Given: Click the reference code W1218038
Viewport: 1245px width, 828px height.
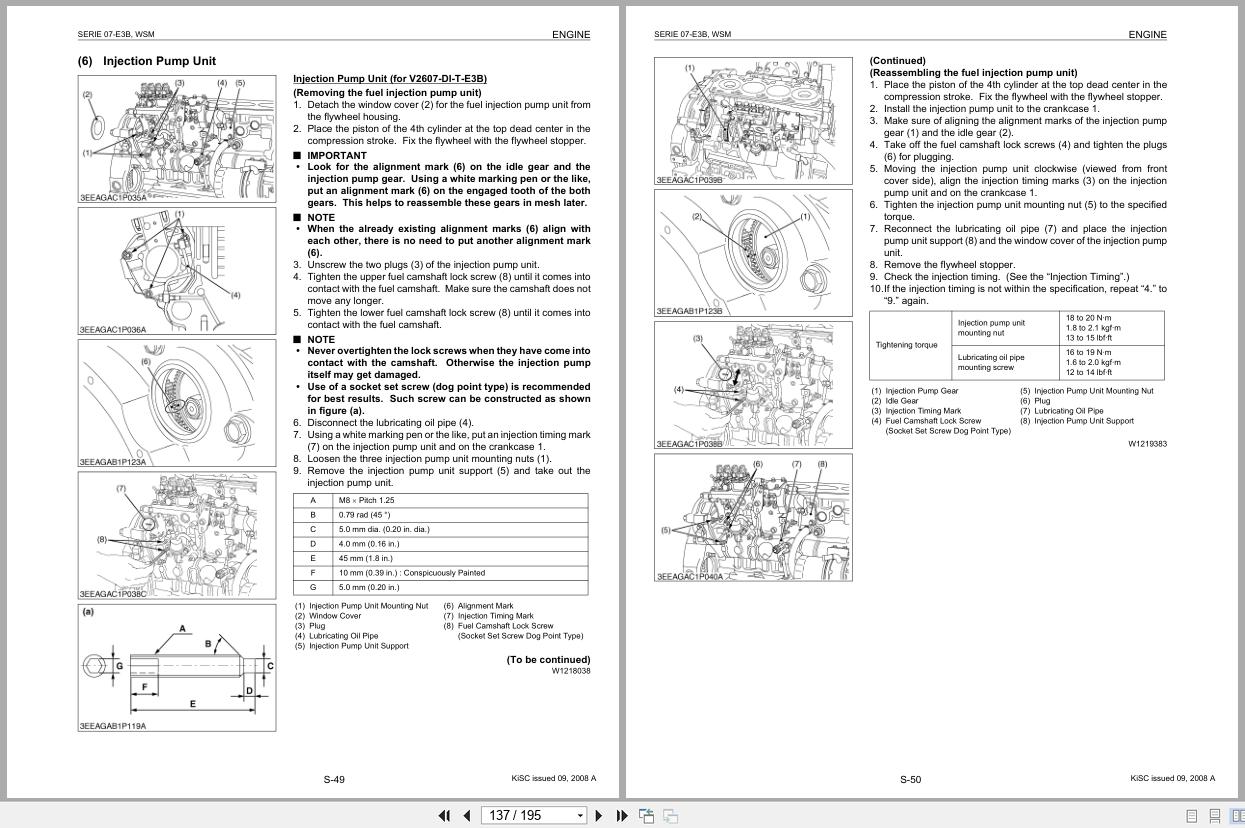Looking at the screenshot, I should coord(571,671).
